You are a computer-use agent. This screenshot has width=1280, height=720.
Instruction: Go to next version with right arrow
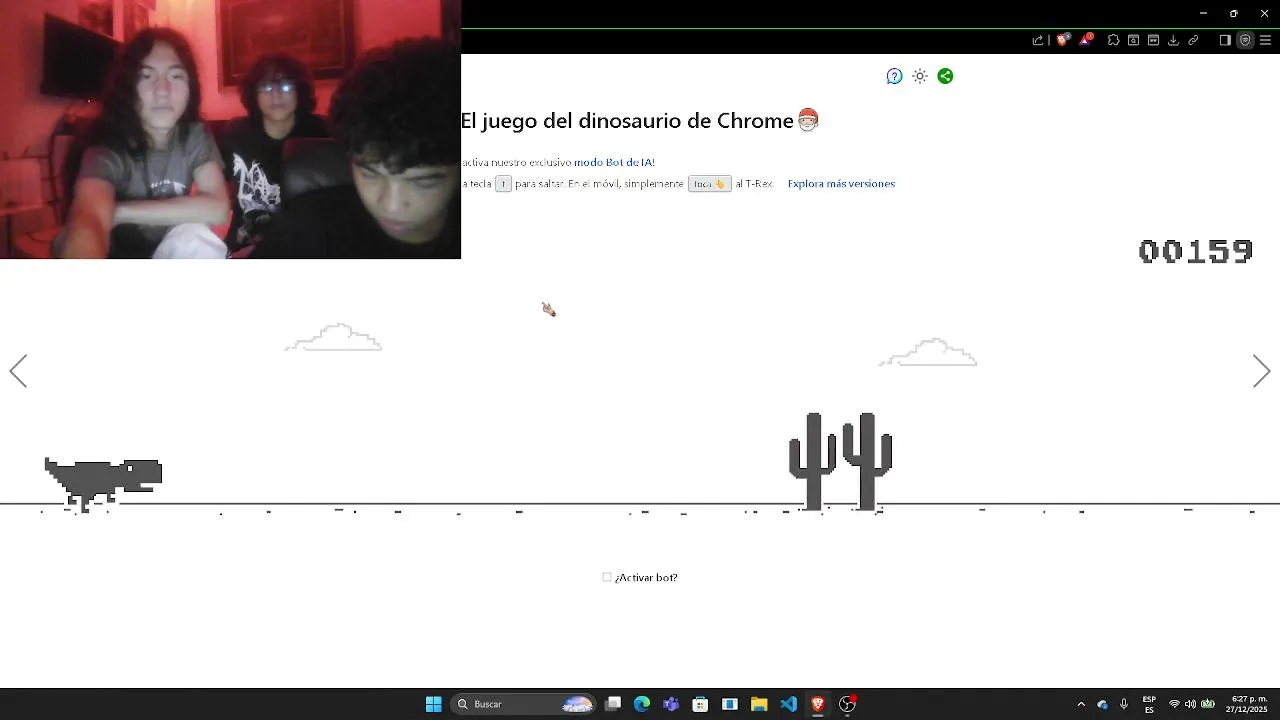point(1261,371)
